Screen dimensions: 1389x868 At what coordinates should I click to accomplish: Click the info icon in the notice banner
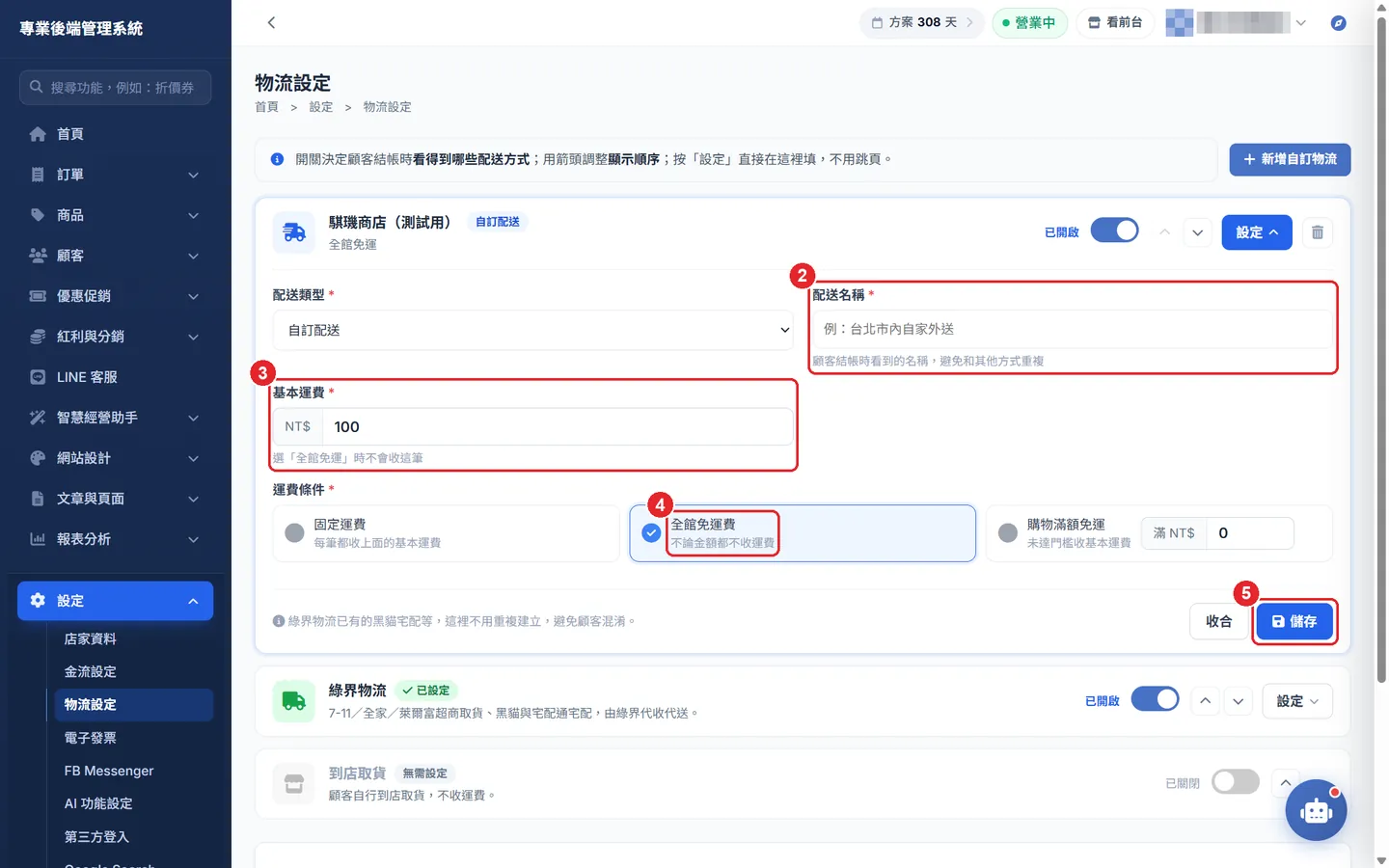click(277, 159)
